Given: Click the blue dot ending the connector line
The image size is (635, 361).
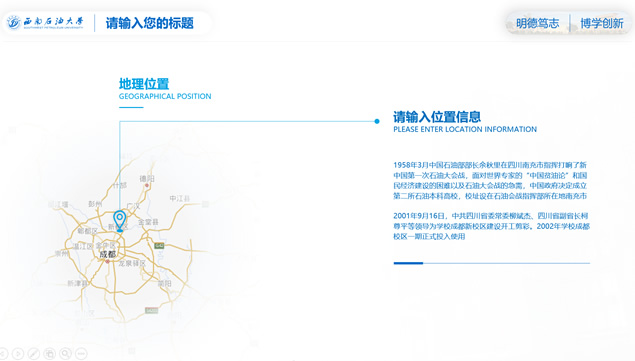Looking at the screenshot, I should point(377,121).
